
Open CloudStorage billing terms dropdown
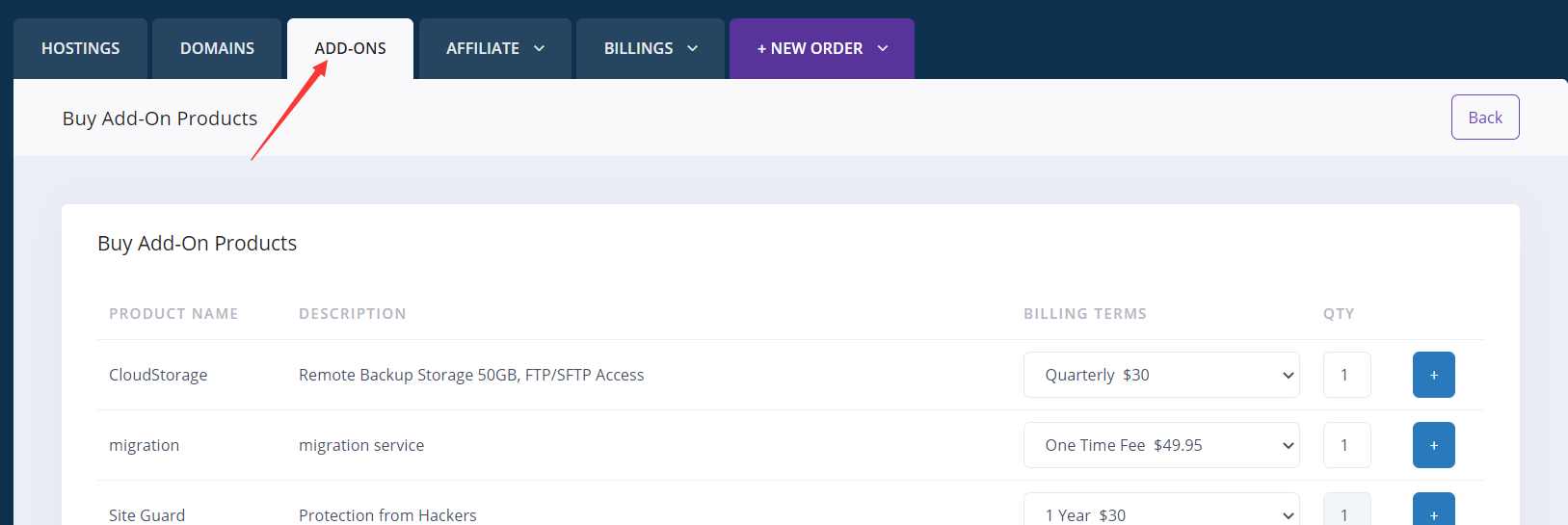click(1160, 375)
